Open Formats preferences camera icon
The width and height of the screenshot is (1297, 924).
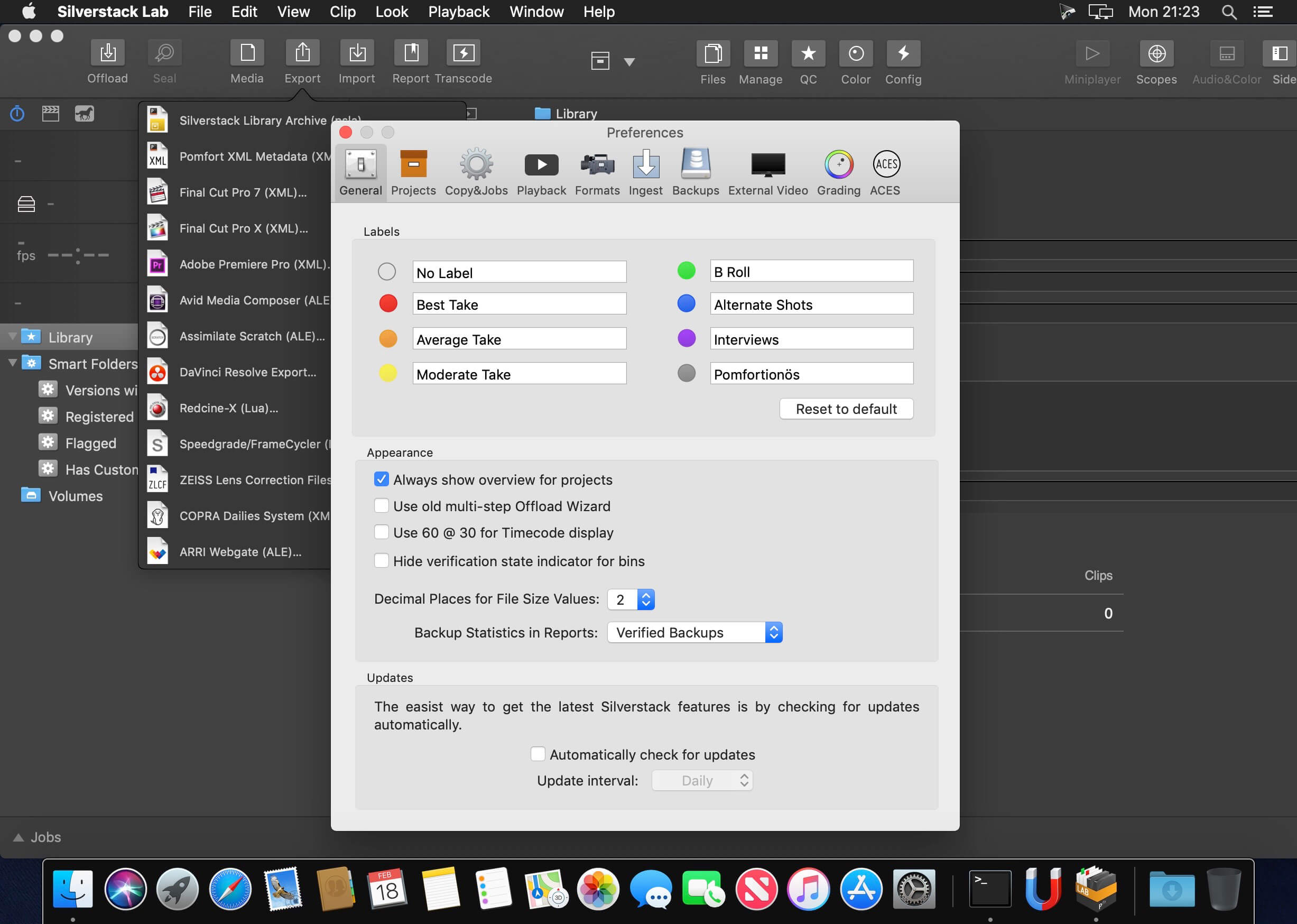[597, 165]
